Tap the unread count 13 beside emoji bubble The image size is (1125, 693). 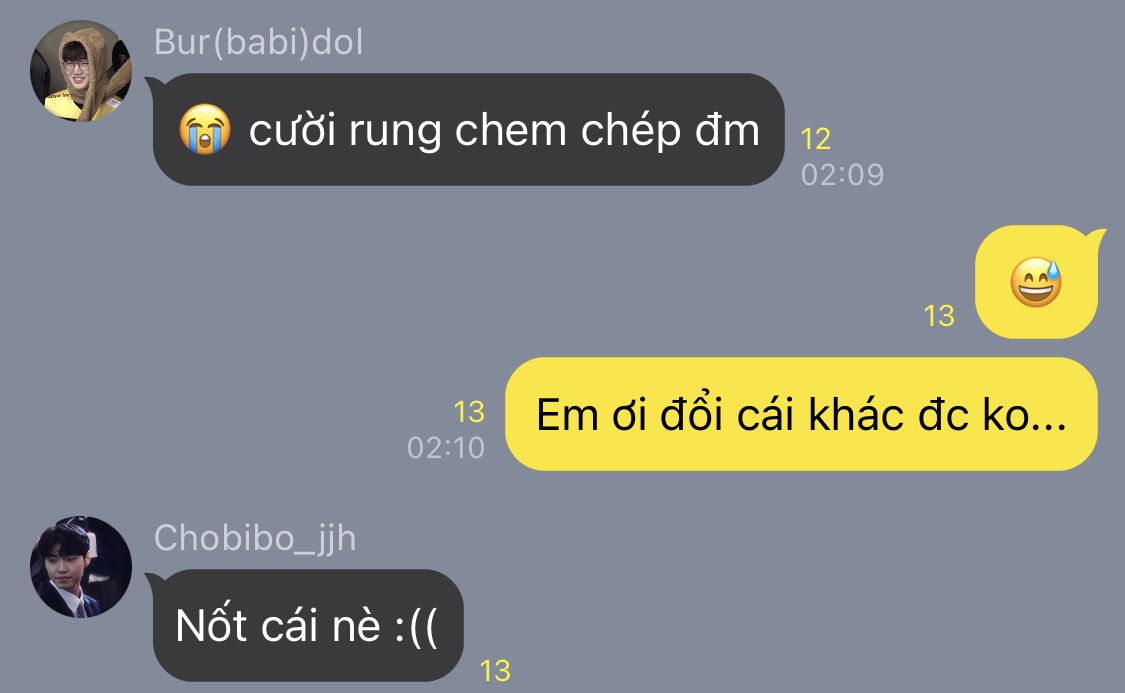click(x=938, y=316)
